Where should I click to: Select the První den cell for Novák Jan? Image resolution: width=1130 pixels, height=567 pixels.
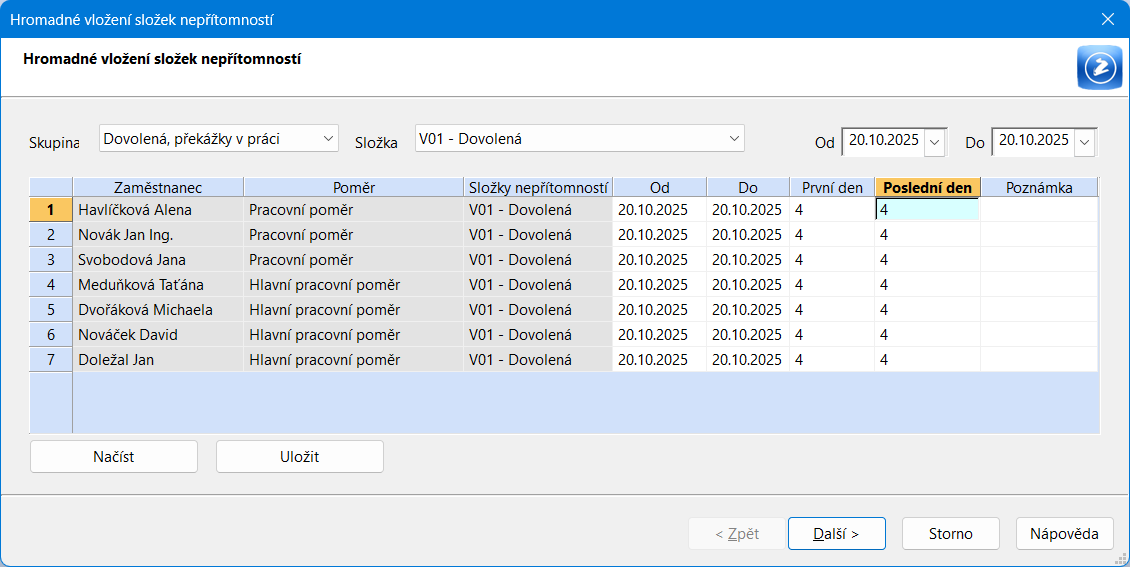click(x=831, y=235)
